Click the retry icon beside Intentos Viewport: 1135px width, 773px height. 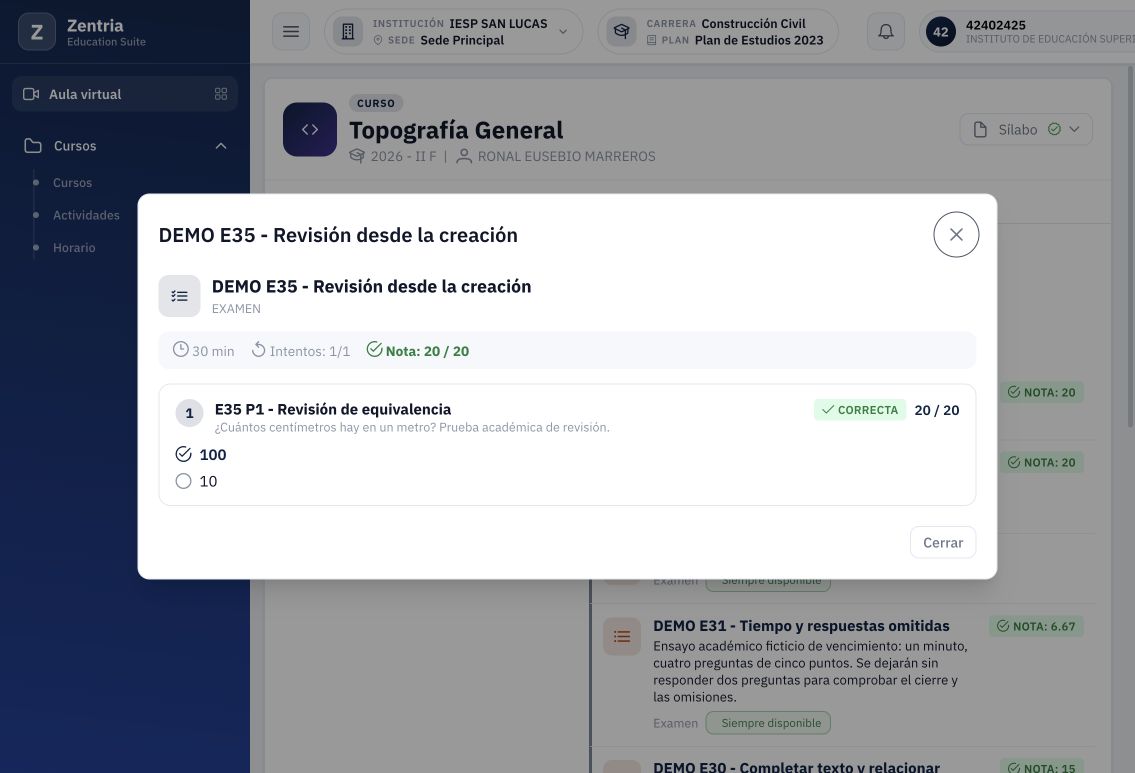pos(258,350)
